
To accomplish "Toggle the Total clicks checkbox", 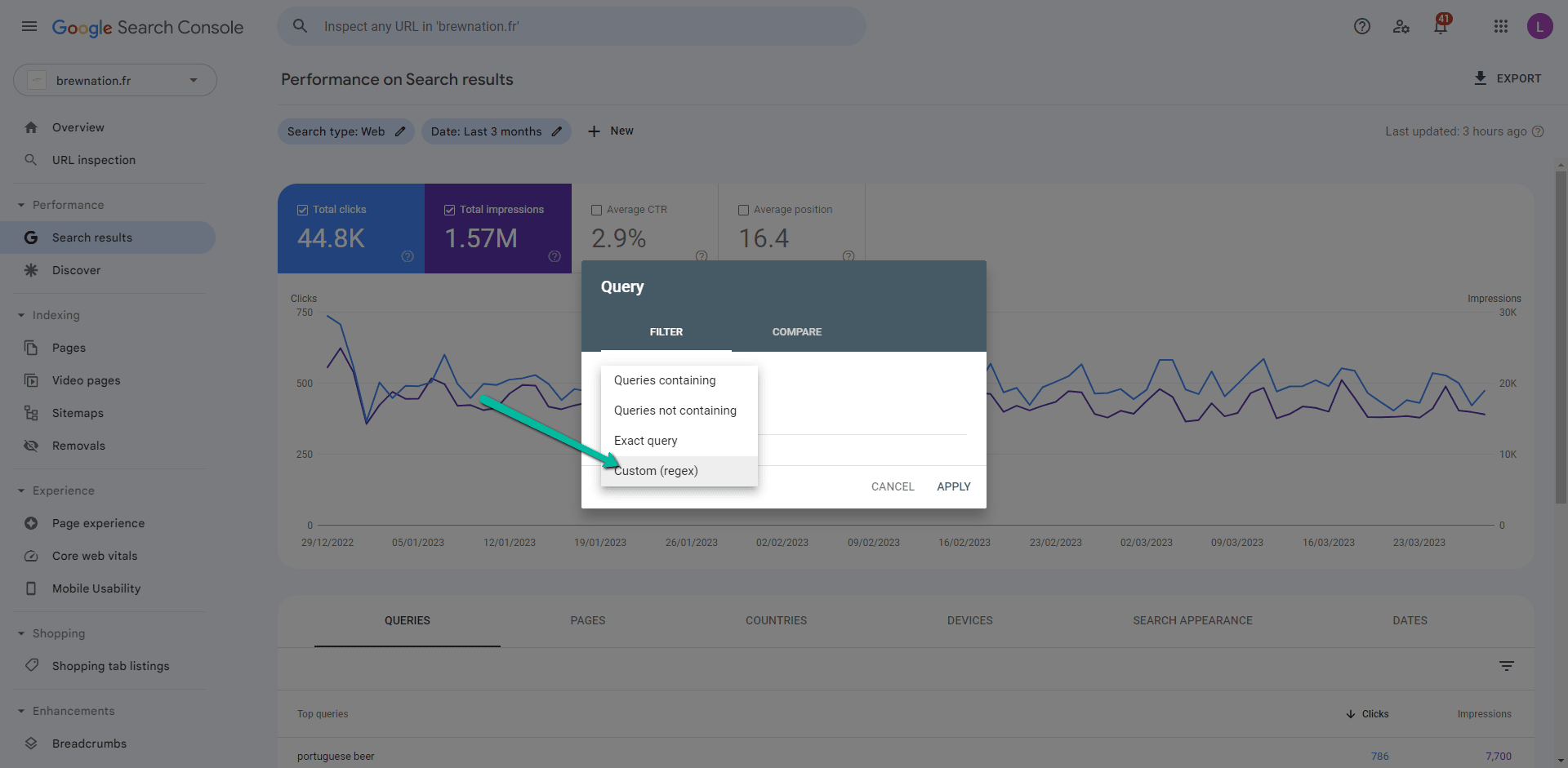I will coord(302,210).
